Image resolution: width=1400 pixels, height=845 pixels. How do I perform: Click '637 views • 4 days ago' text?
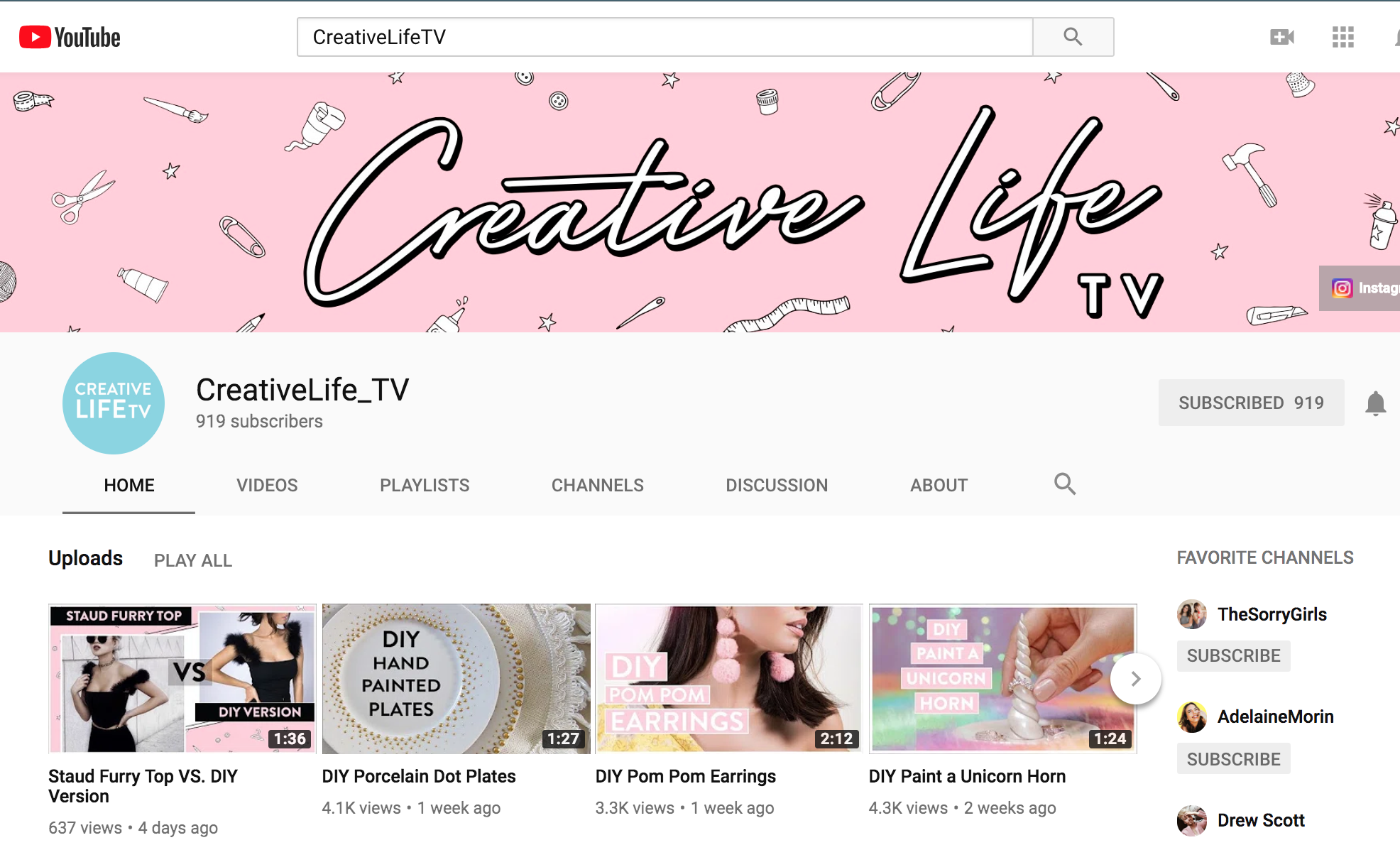click(133, 828)
